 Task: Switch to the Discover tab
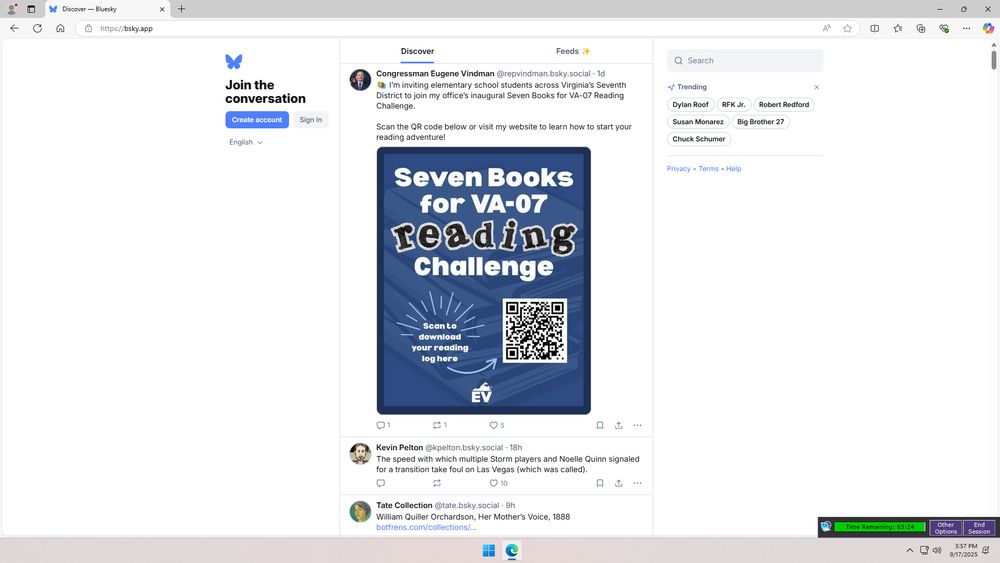click(x=417, y=51)
